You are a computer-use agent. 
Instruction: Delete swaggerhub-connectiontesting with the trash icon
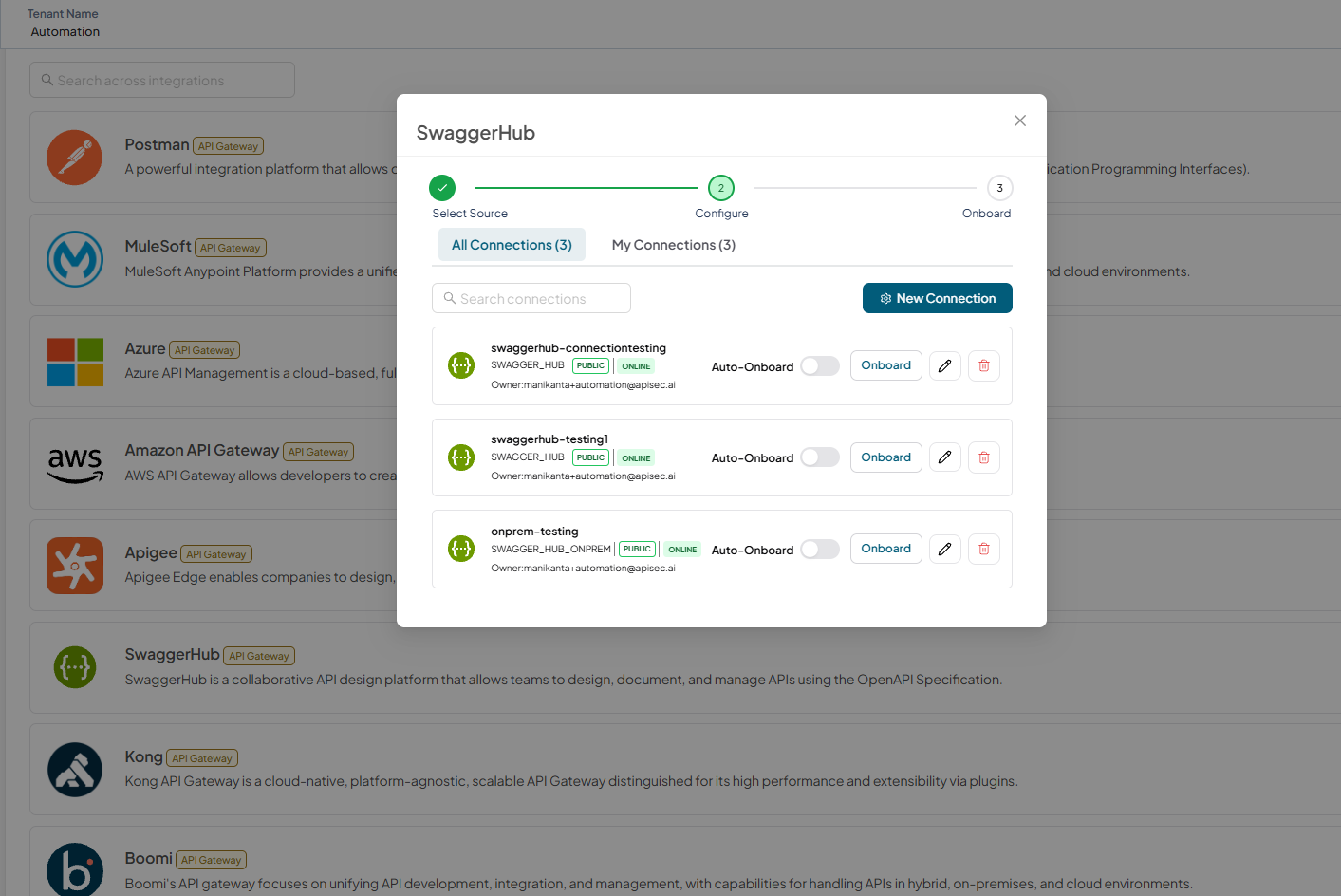pyautogui.click(x=984, y=365)
